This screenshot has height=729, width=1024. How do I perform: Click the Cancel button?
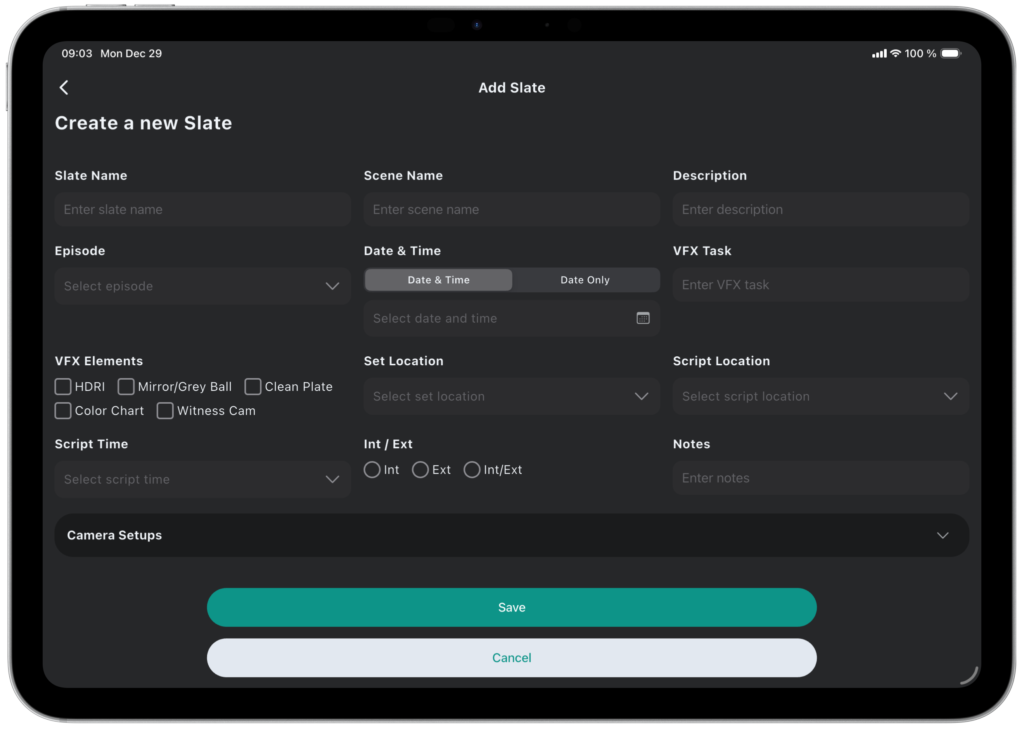click(x=511, y=658)
